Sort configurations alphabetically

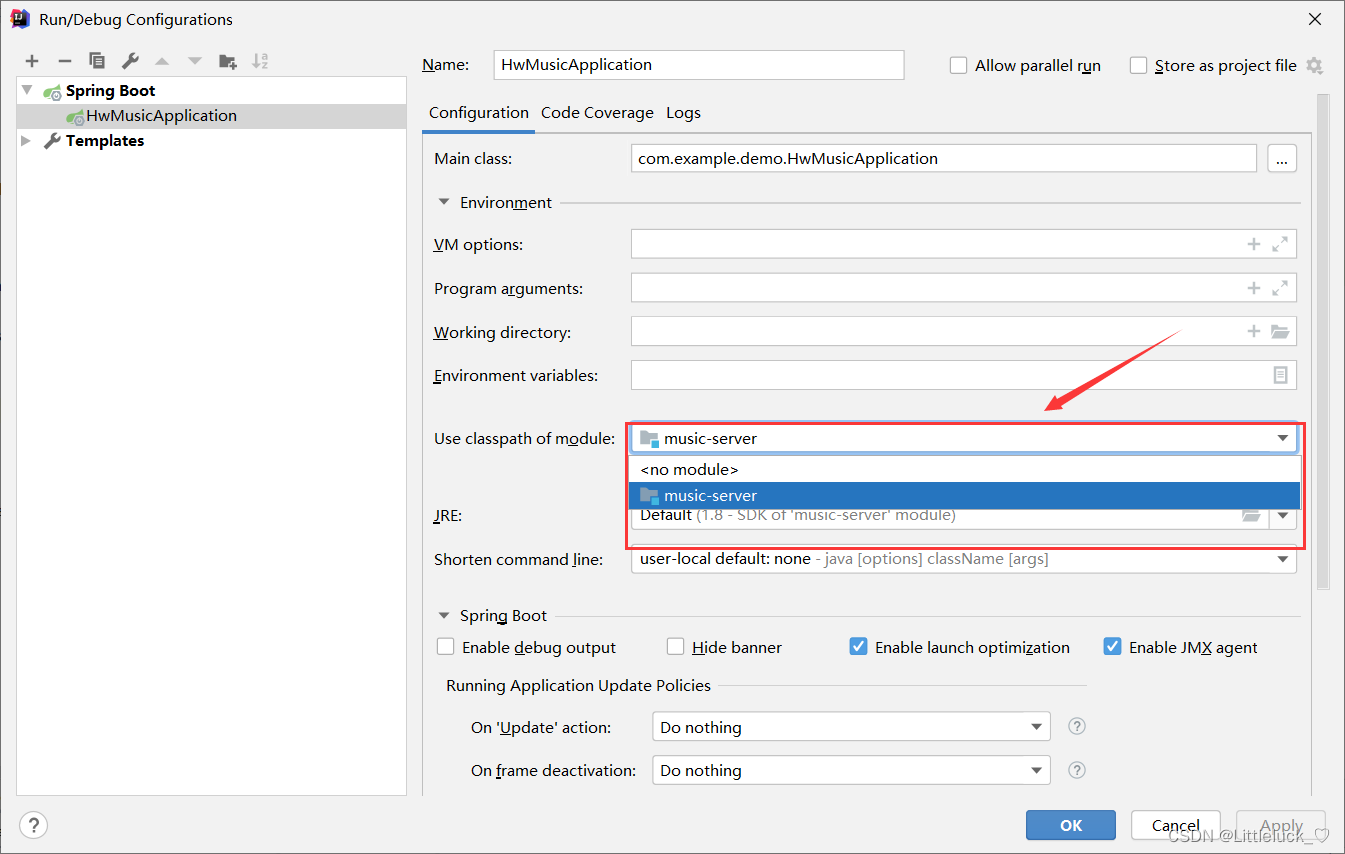click(260, 61)
